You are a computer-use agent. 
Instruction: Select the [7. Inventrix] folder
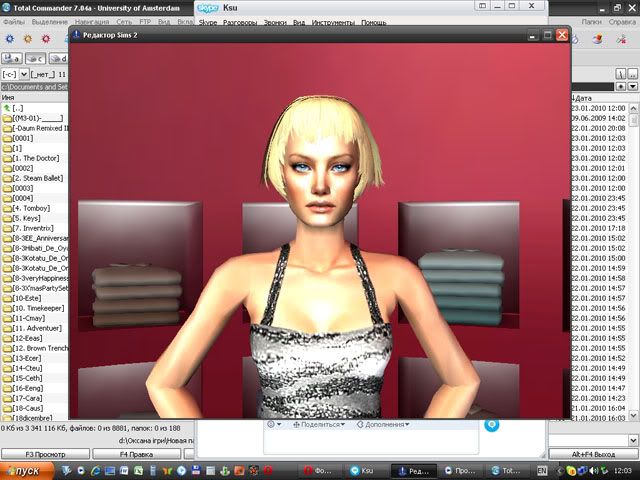click(x=28, y=228)
